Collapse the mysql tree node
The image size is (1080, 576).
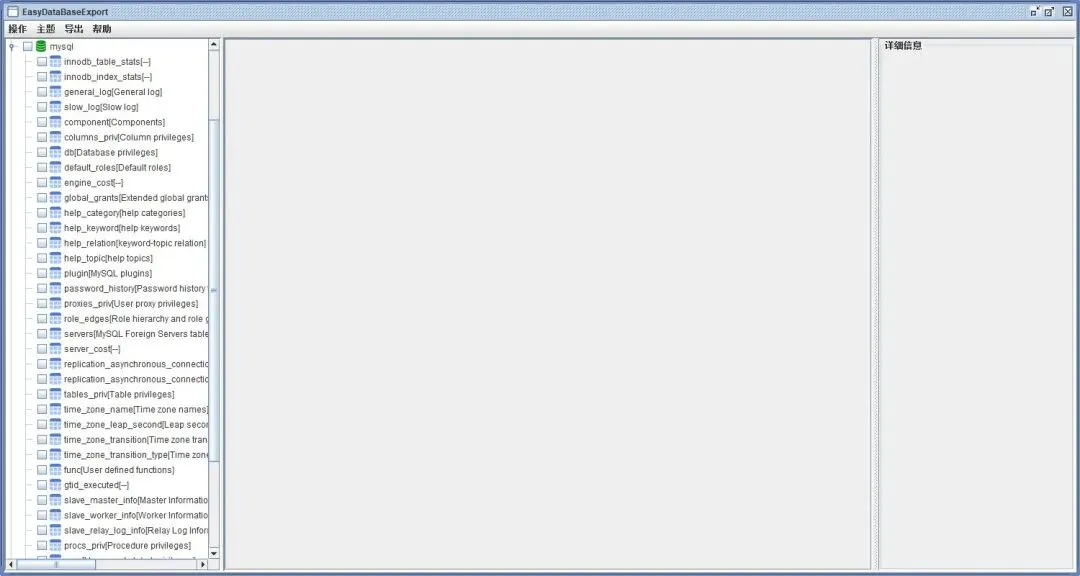pyautogui.click(x=12, y=46)
